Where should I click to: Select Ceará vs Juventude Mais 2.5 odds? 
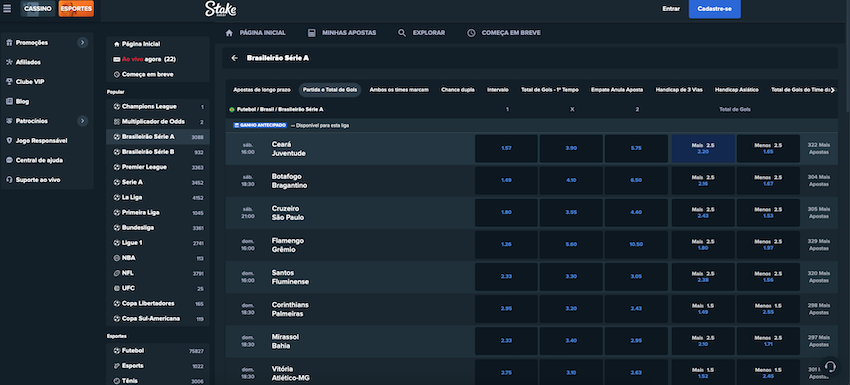click(703, 149)
